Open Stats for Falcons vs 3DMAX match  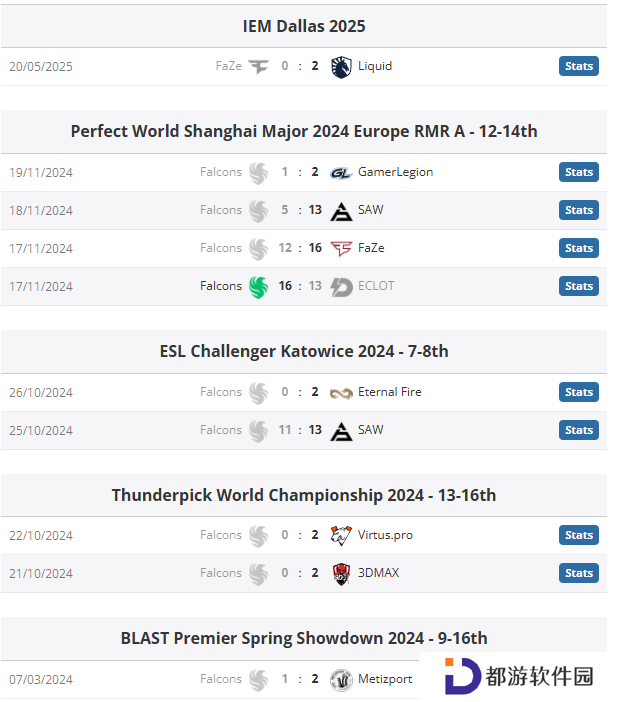pyautogui.click(x=578, y=574)
